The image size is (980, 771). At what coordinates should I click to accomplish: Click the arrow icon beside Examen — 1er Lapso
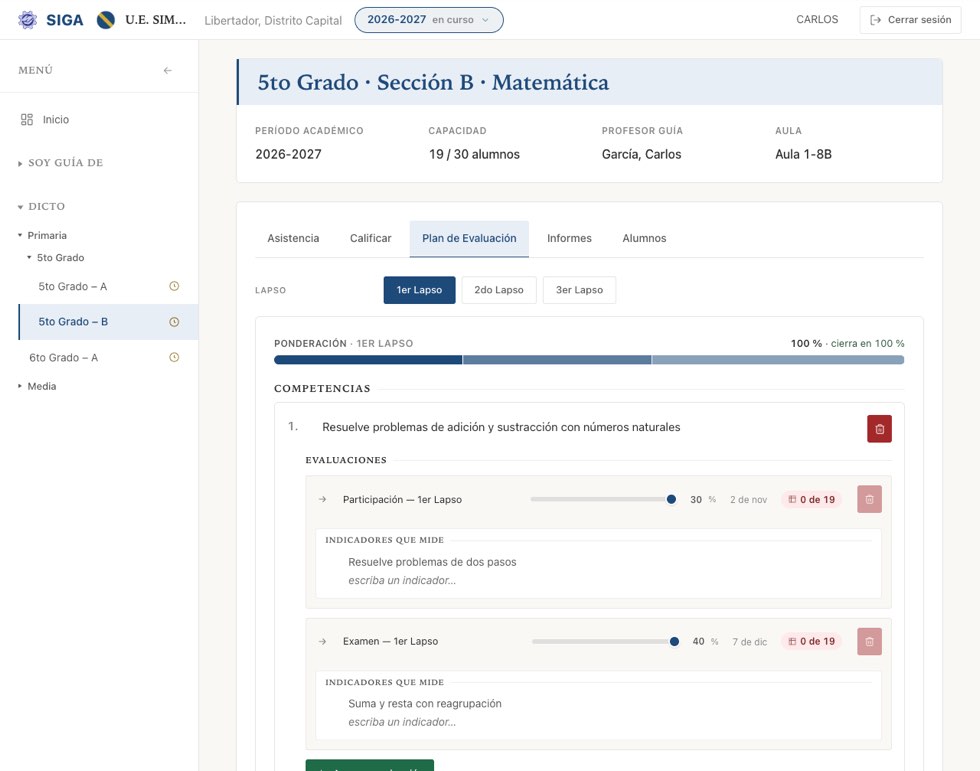322,642
